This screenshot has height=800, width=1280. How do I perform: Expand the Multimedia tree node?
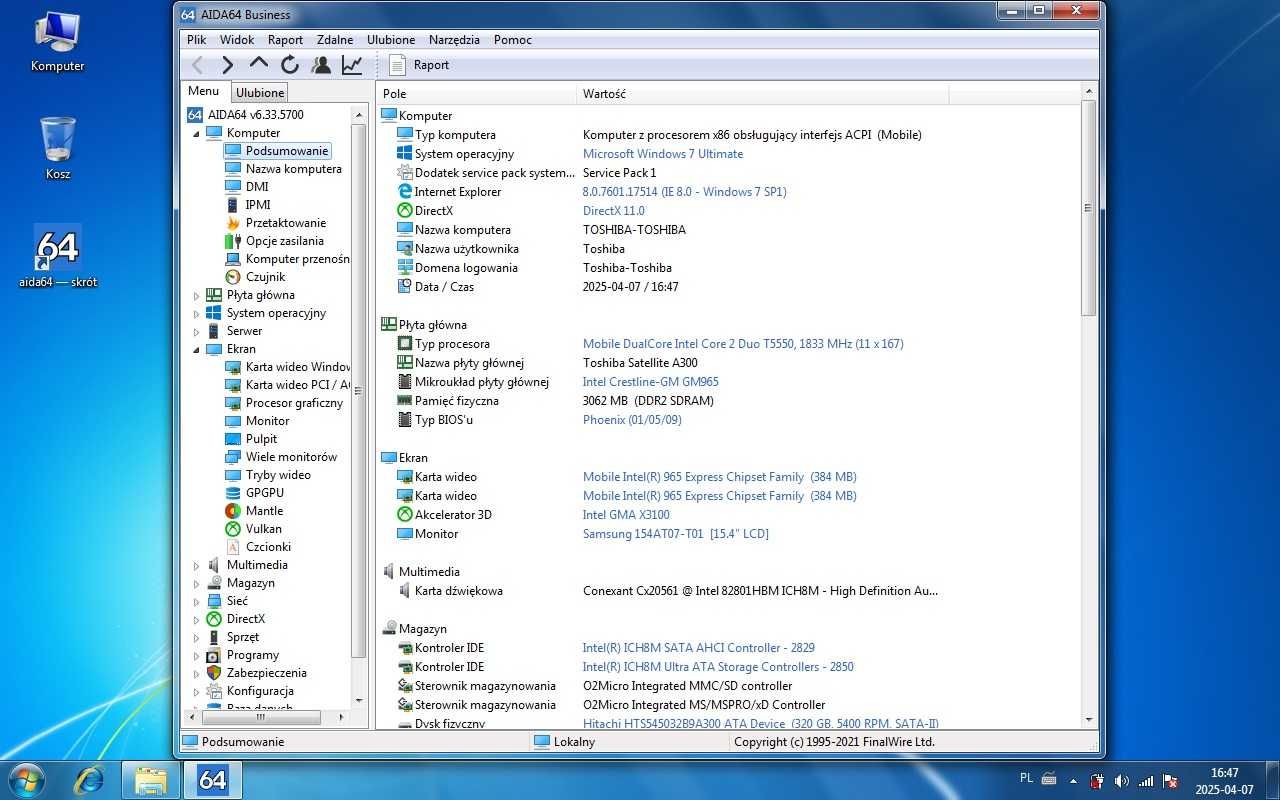(197, 565)
